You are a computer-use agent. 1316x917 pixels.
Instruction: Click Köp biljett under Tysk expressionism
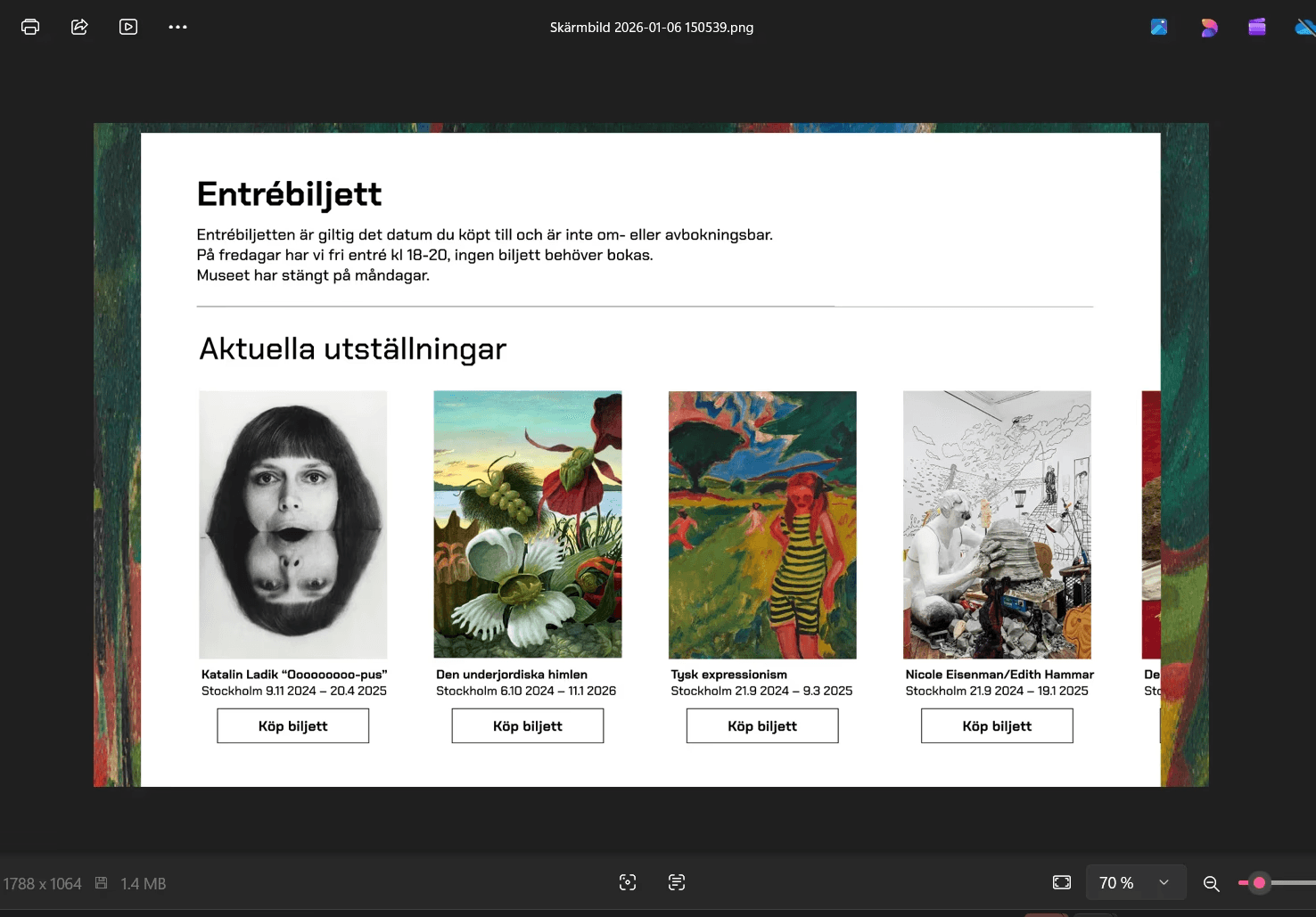tap(762, 726)
